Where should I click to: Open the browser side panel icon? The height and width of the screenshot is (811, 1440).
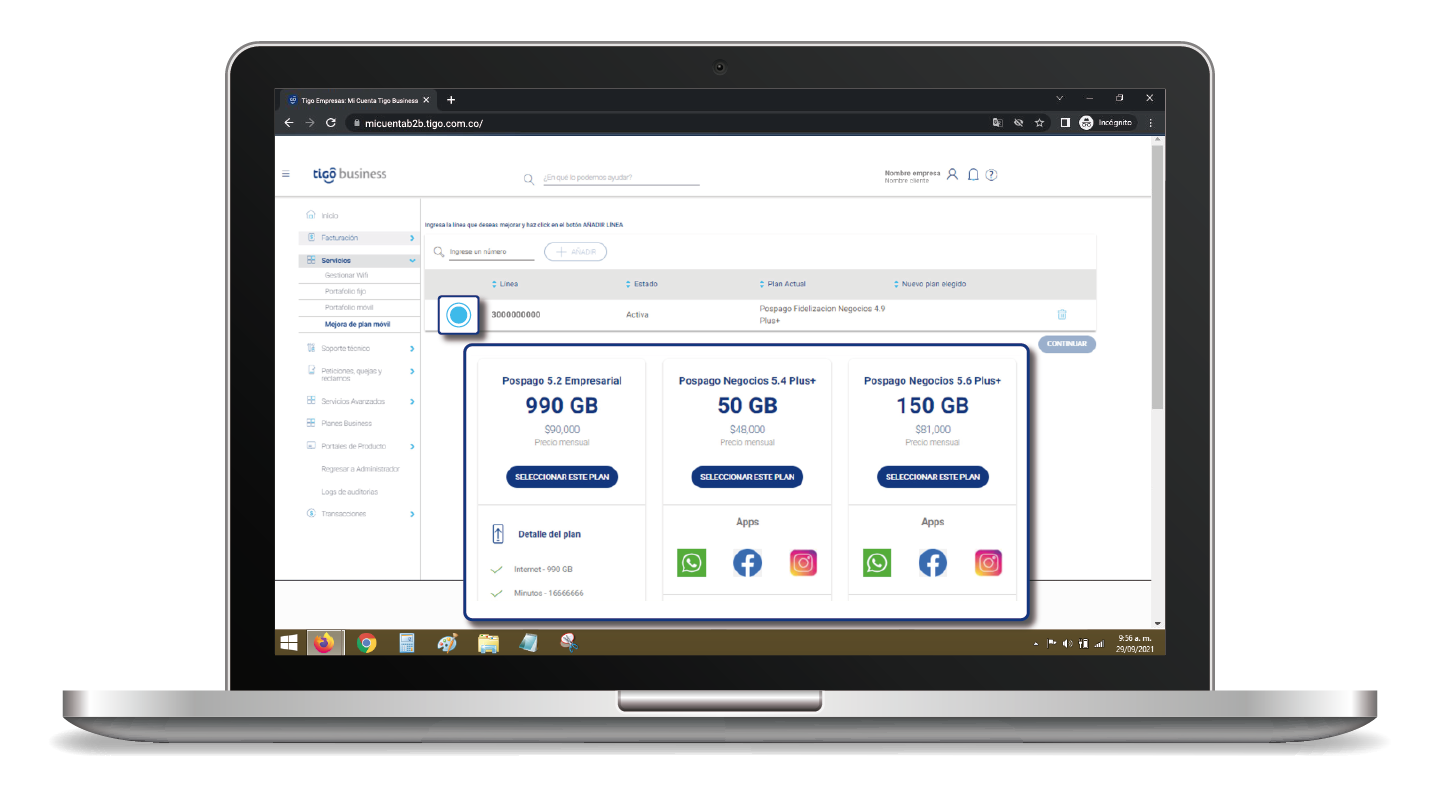pos(1065,123)
